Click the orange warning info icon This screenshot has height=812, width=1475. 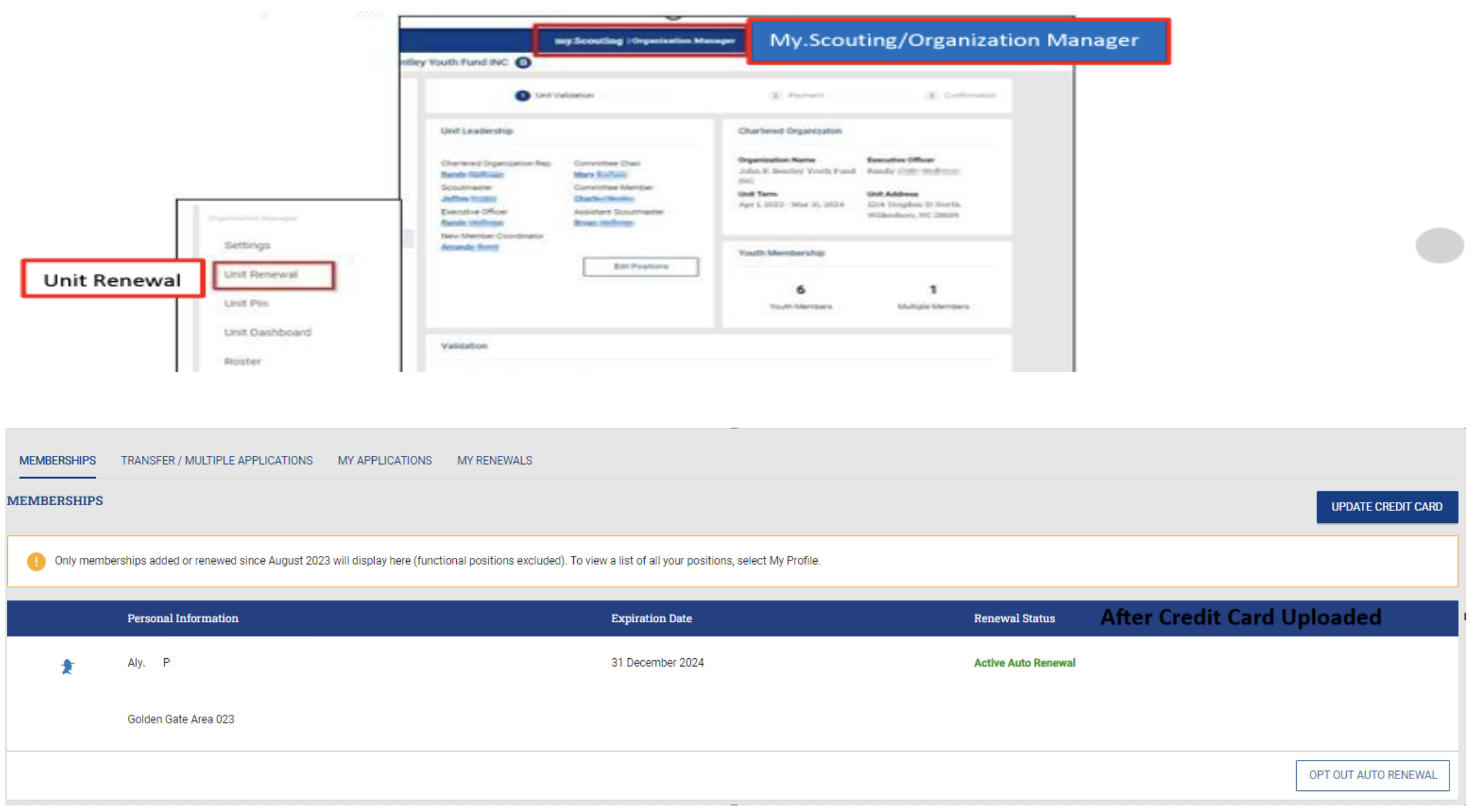[x=36, y=561]
